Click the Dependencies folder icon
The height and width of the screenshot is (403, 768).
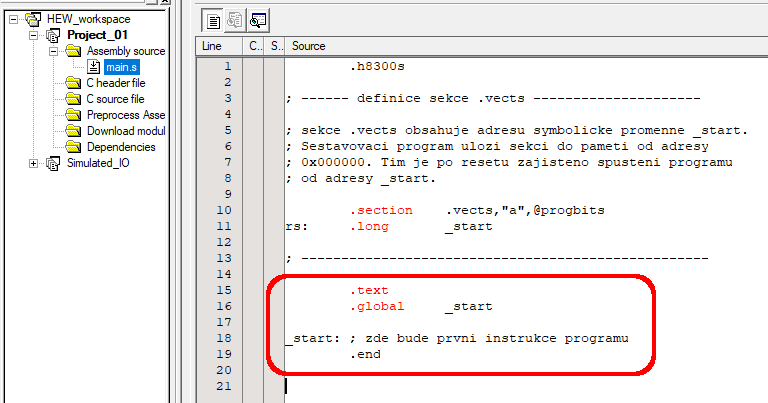point(73,147)
